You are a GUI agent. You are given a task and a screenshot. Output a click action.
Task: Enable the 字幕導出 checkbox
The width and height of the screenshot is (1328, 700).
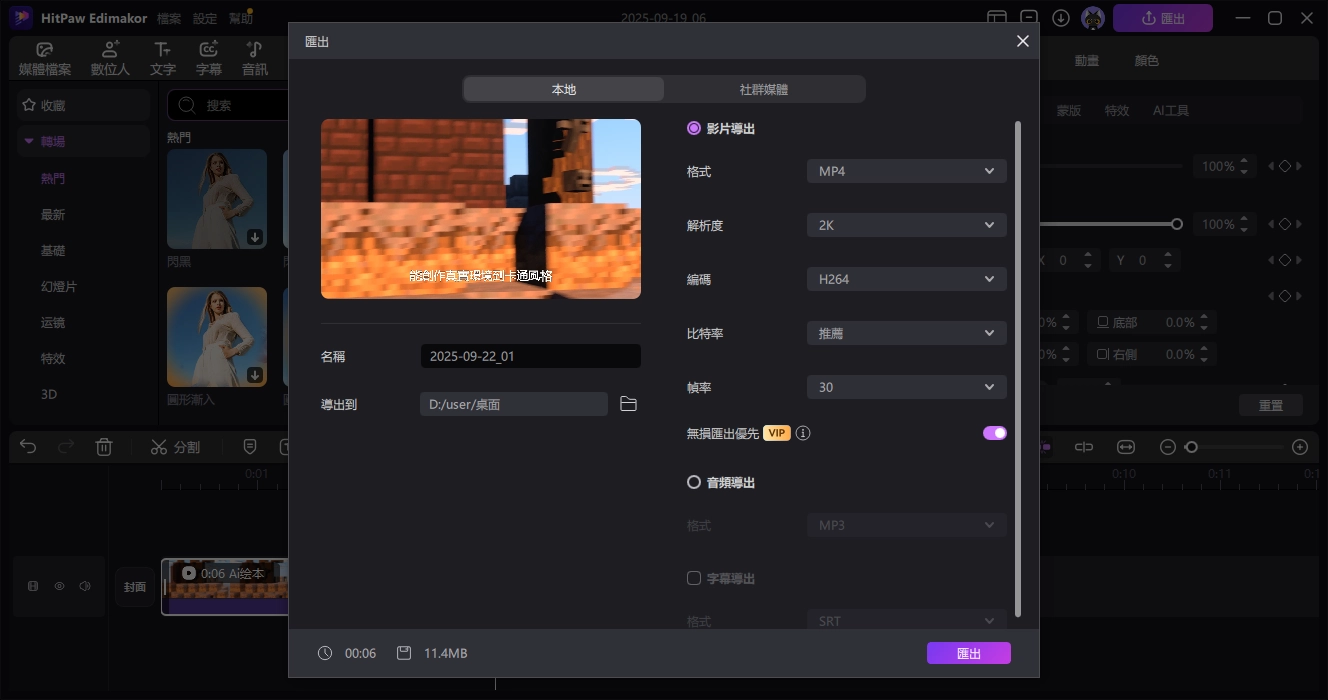(x=694, y=578)
